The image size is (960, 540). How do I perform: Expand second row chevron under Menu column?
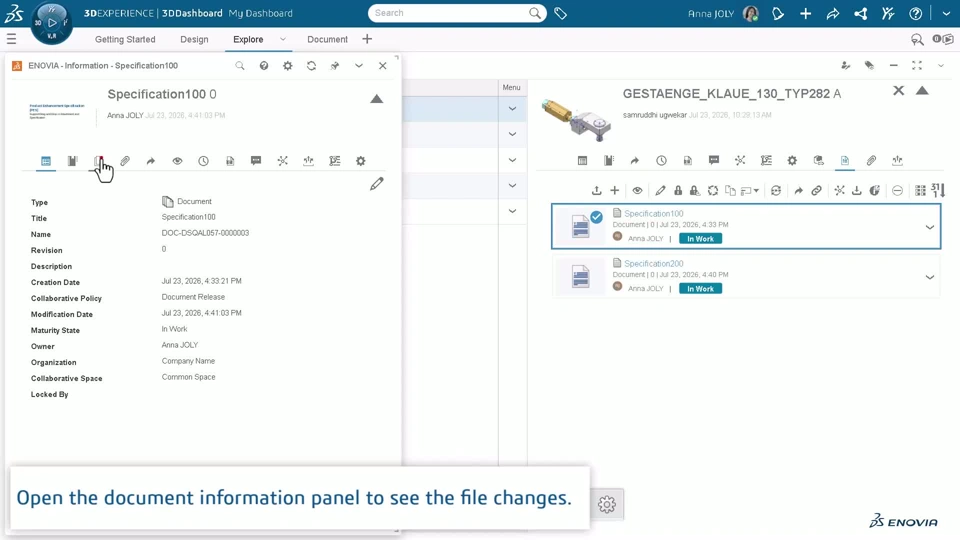pos(512,134)
